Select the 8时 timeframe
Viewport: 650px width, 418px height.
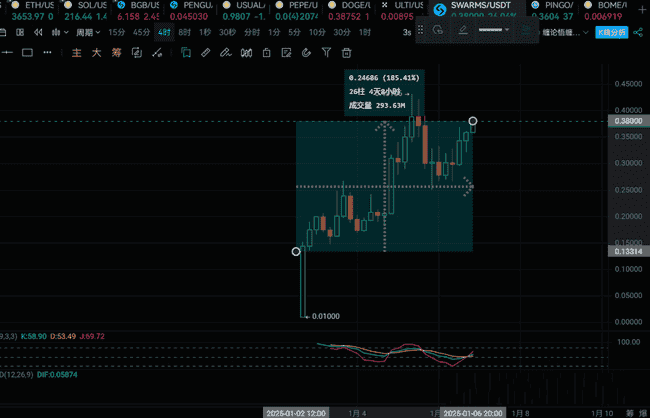184,32
